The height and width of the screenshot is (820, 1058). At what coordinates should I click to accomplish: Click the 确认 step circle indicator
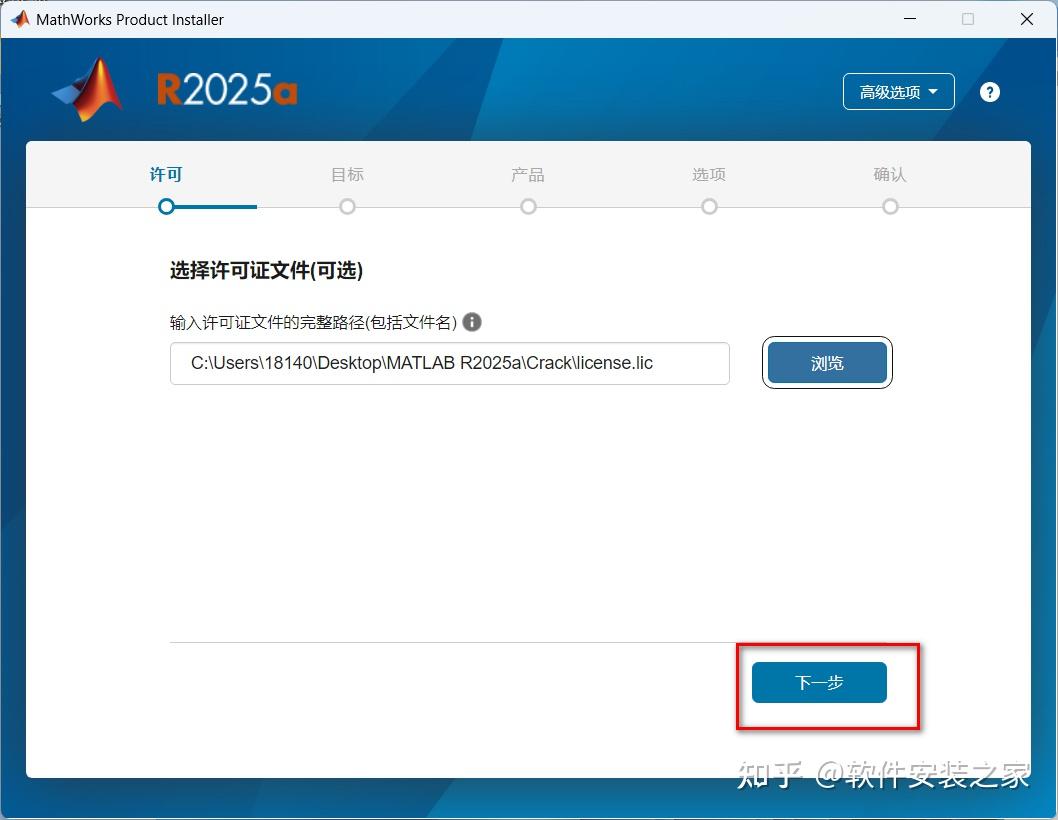(x=890, y=206)
